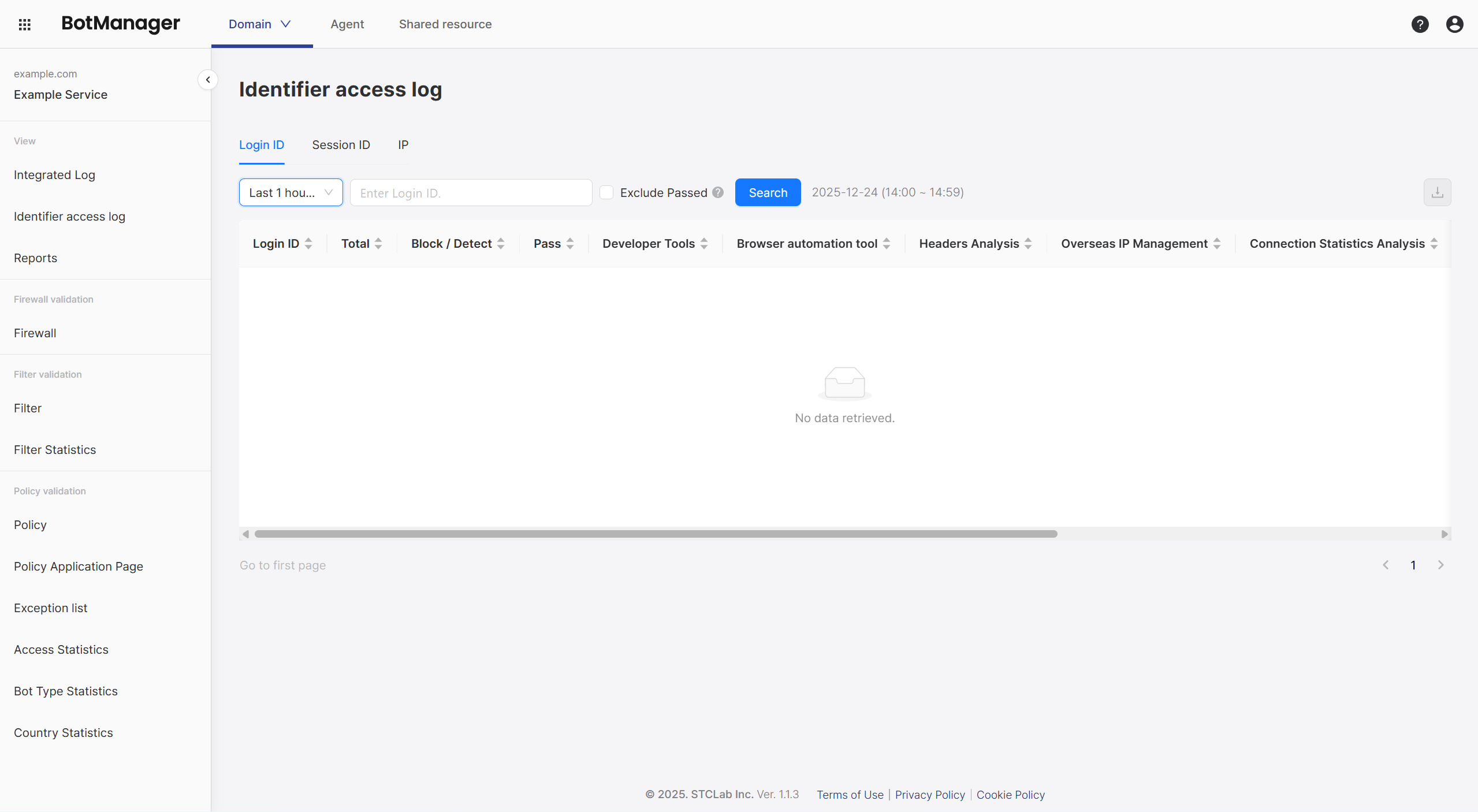Open the user account profile icon
Viewport: 1478px width, 812px height.
[1454, 24]
